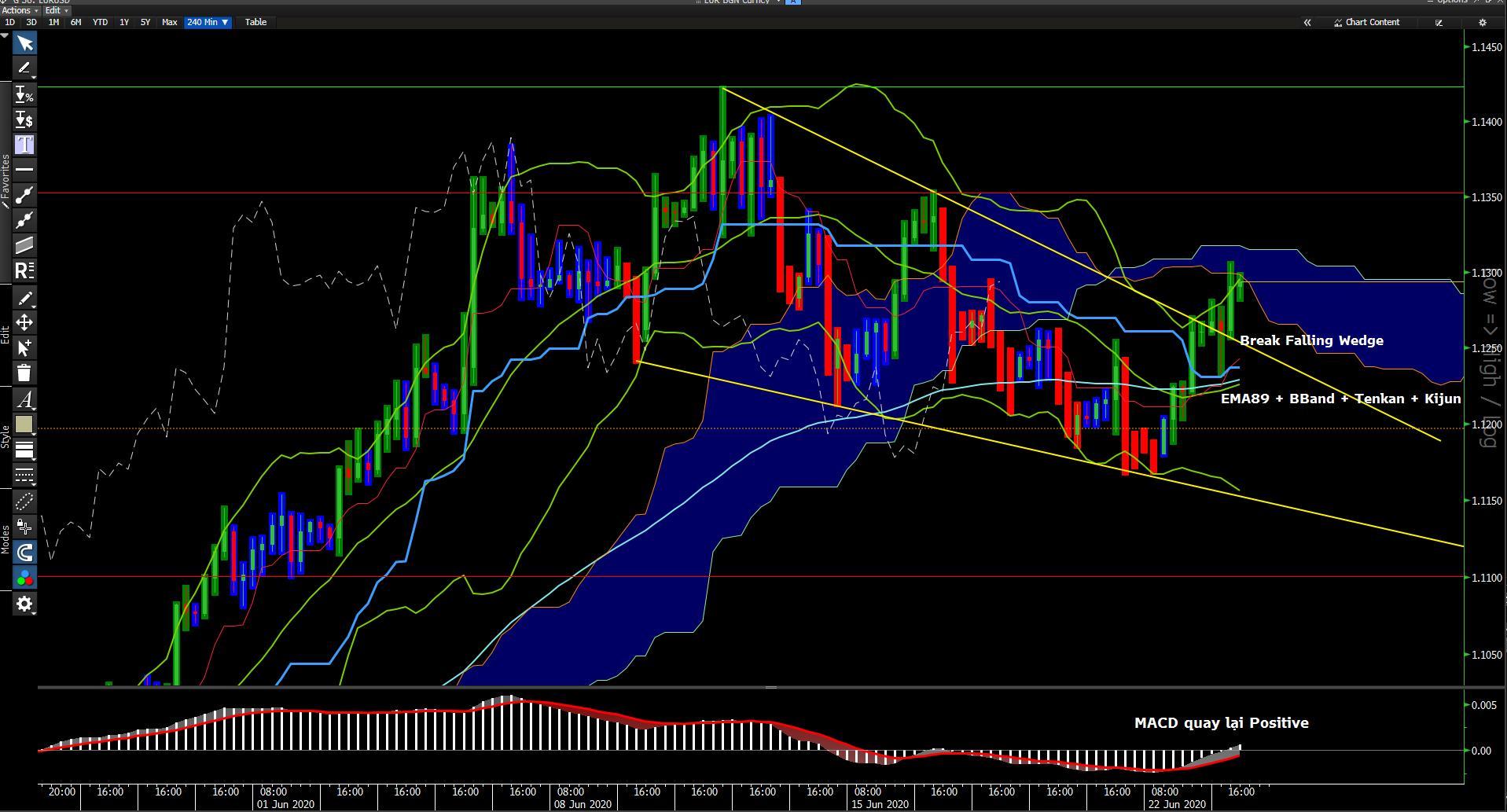This screenshot has width=1507, height=812.
Task: Toggle the dotted lasso selection mode
Action: (x=24, y=502)
